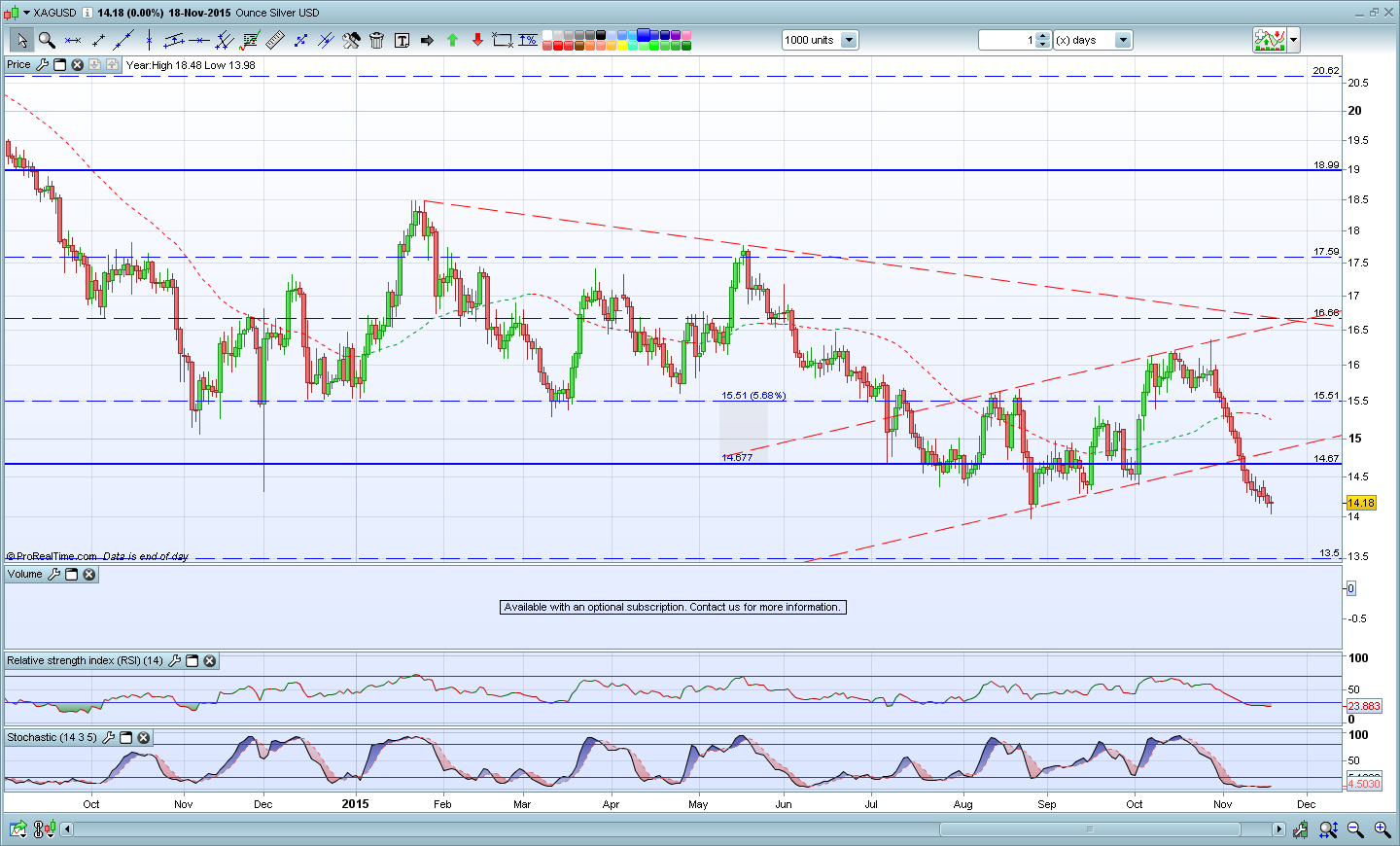Pick the horizontal segment drawing tool
The image size is (1400, 846).
(73, 40)
